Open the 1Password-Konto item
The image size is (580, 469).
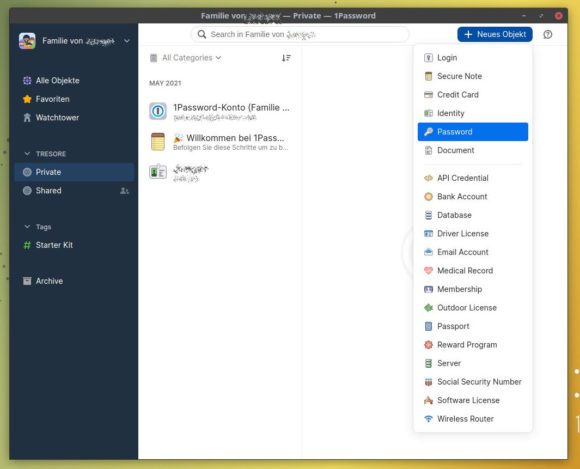[x=220, y=111]
